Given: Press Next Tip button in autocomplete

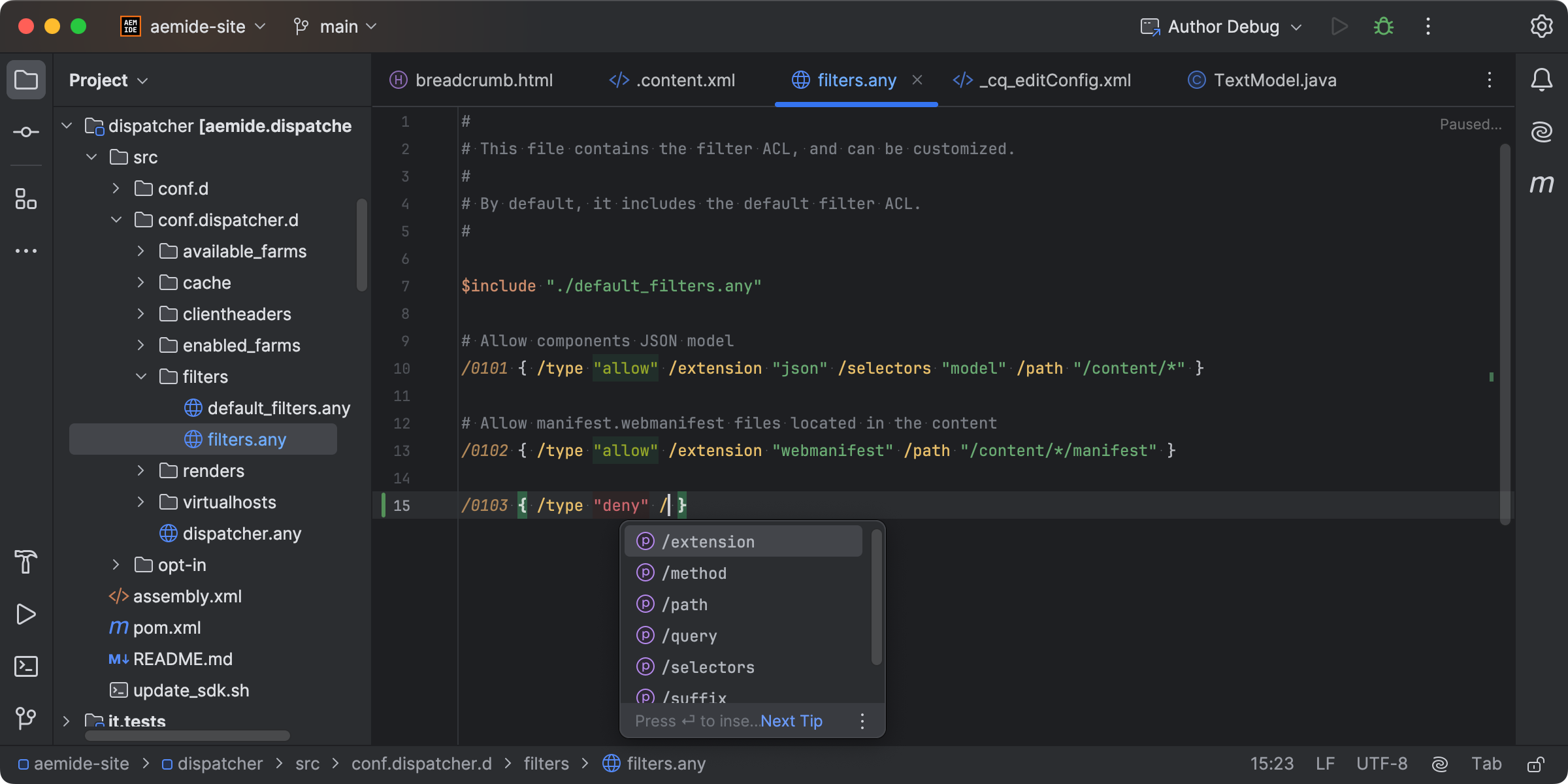Looking at the screenshot, I should (x=790, y=720).
